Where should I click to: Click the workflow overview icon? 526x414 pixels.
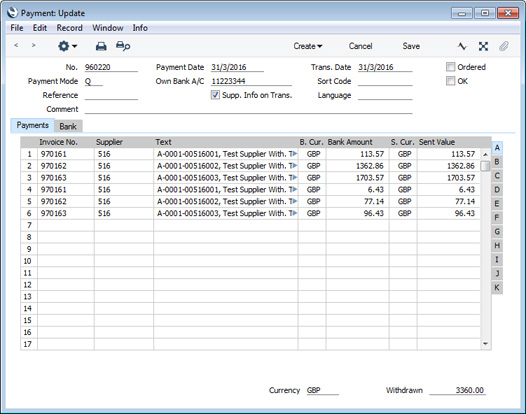click(483, 46)
